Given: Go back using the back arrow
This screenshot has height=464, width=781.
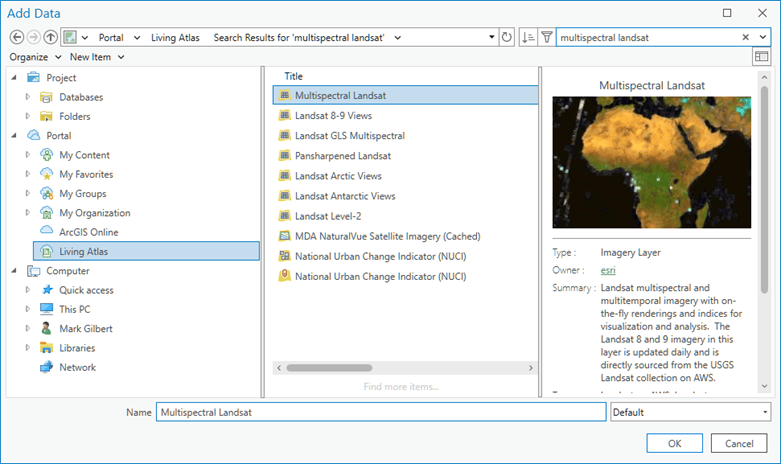Looking at the screenshot, I should coord(16,37).
